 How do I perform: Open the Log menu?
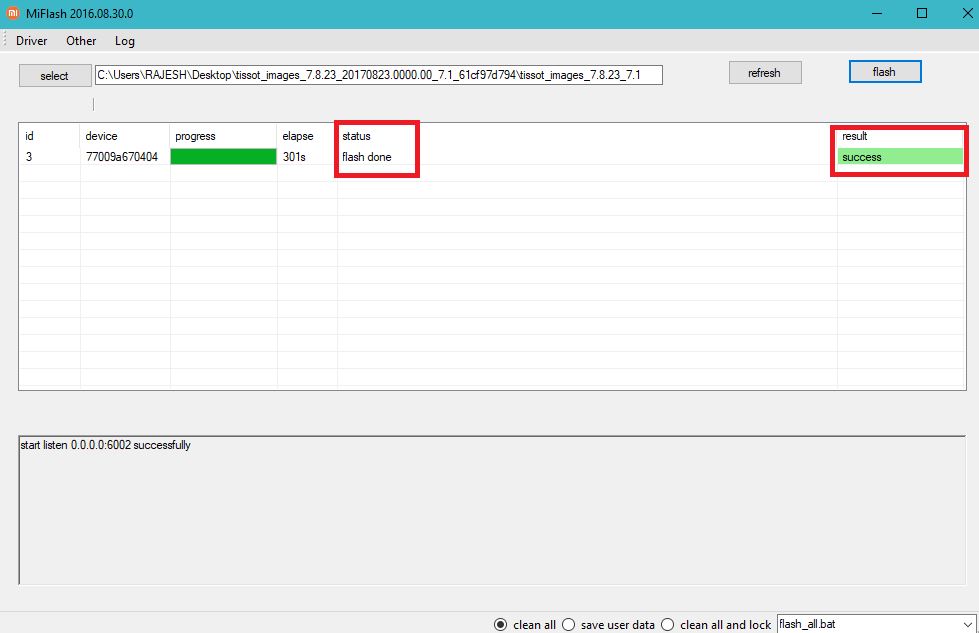pos(125,41)
